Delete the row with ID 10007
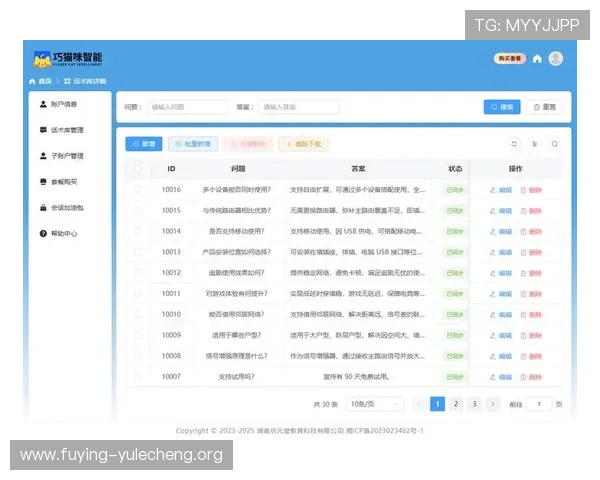This screenshot has height=480, width=600. [531, 377]
